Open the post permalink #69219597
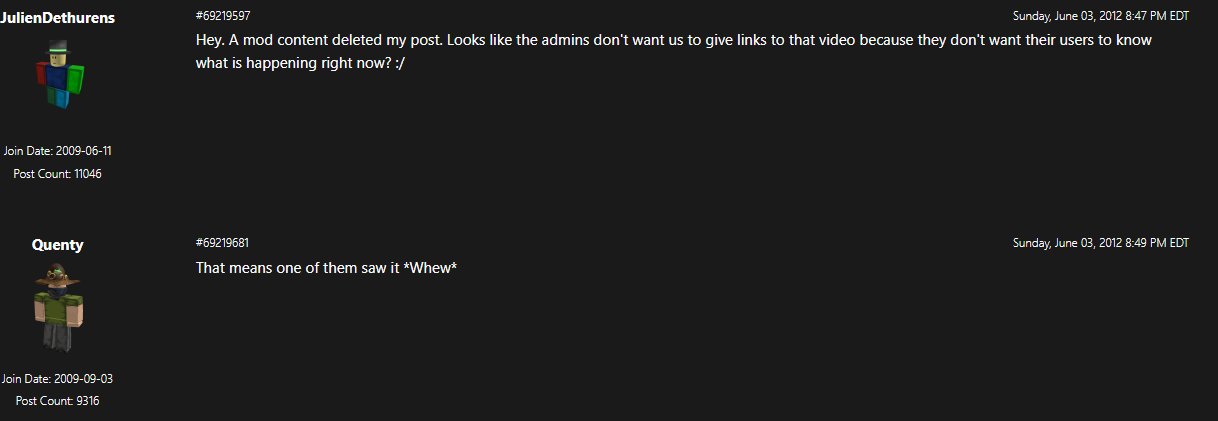Image resolution: width=1218 pixels, height=421 pixels. pos(223,16)
